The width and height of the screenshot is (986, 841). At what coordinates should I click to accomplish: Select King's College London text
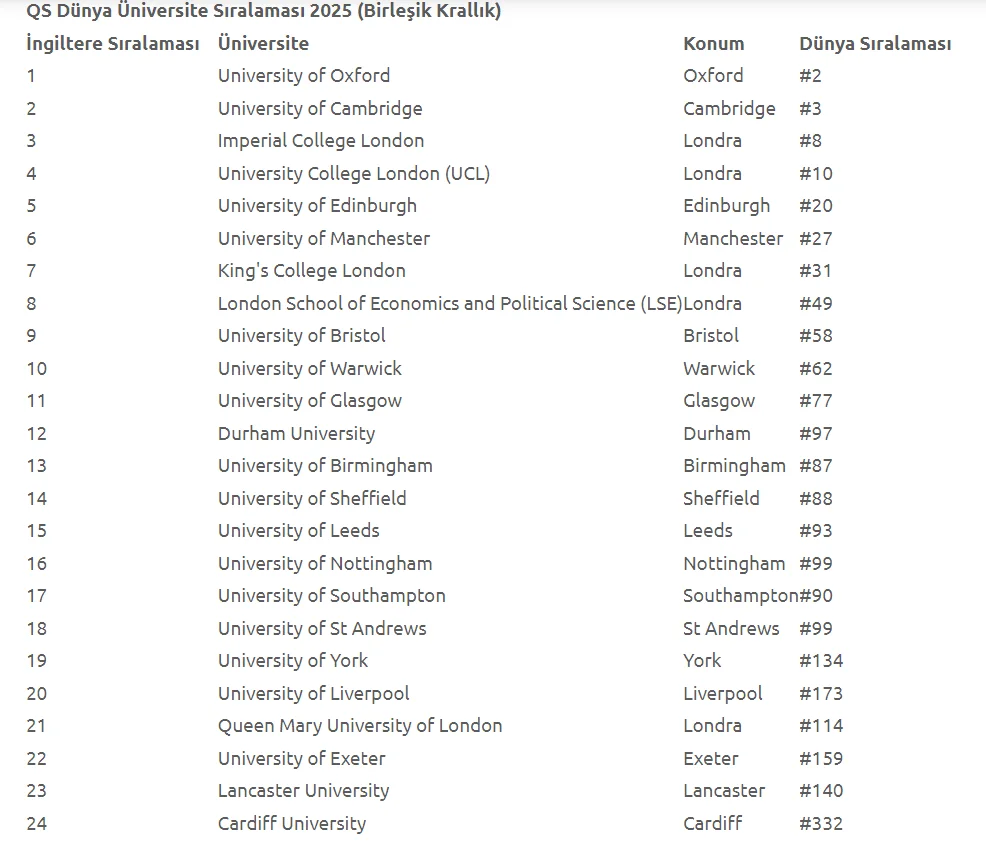312,271
